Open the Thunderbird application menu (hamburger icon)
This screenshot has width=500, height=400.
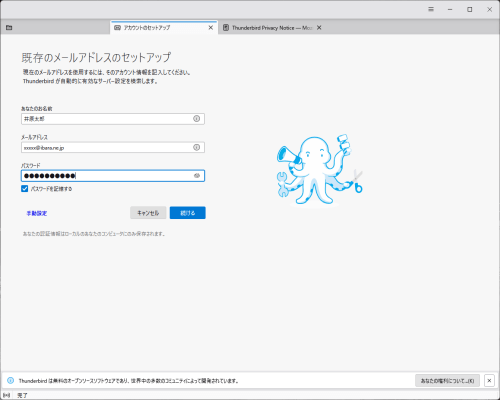click(x=431, y=9)
